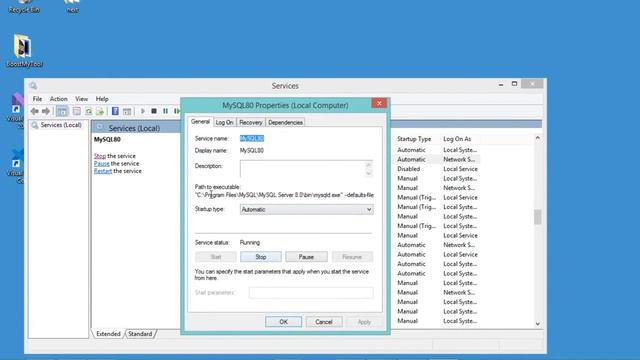Switch to the Recovery tab
Viewport: 640px width, 360px height.
point(251,122)
